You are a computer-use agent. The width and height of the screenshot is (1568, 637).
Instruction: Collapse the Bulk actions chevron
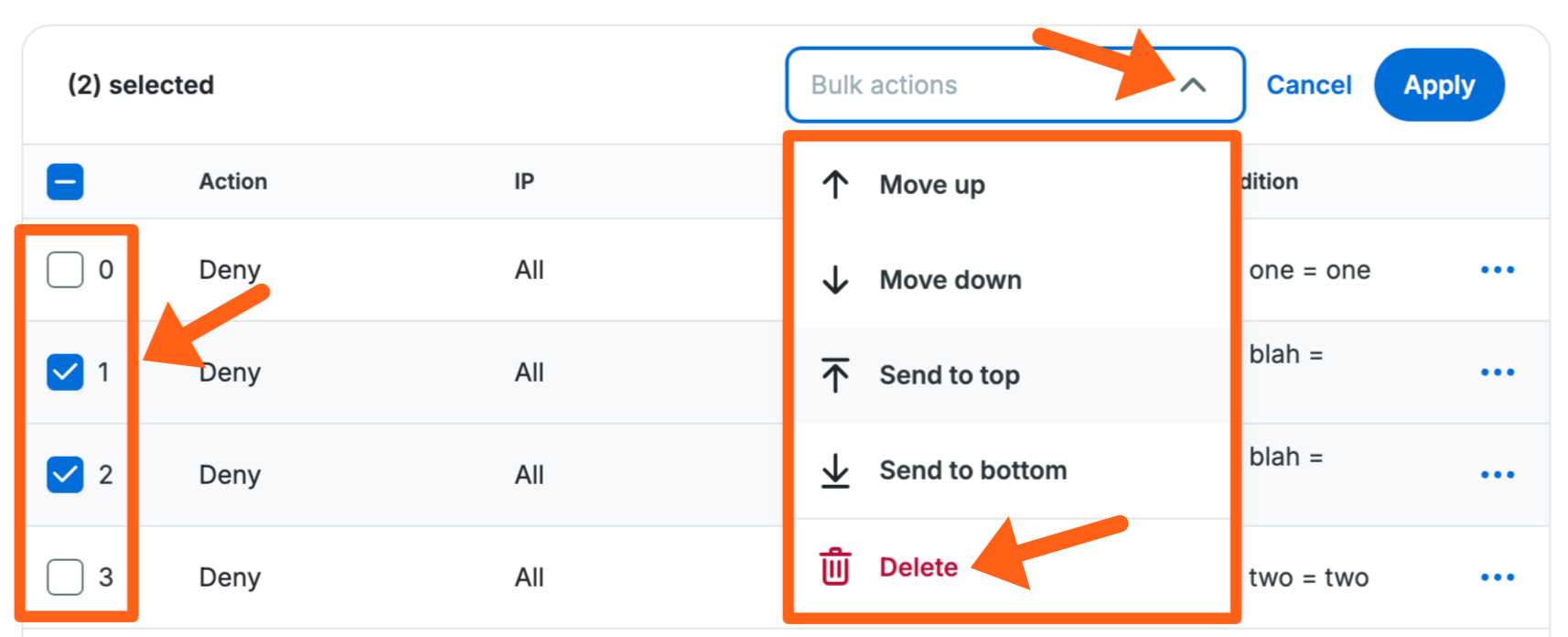click(1193, 85)
